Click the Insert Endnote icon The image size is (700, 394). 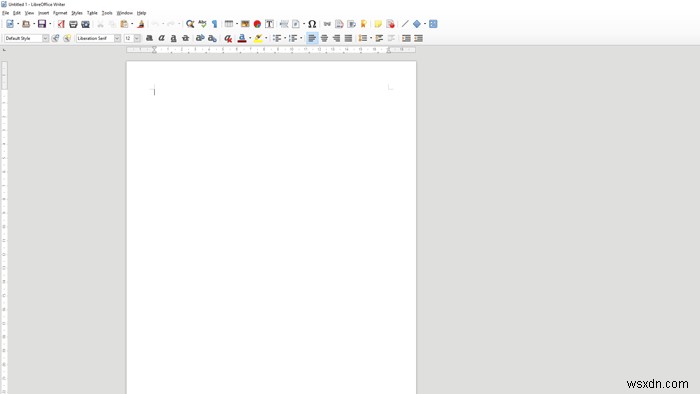coord(351,24)
